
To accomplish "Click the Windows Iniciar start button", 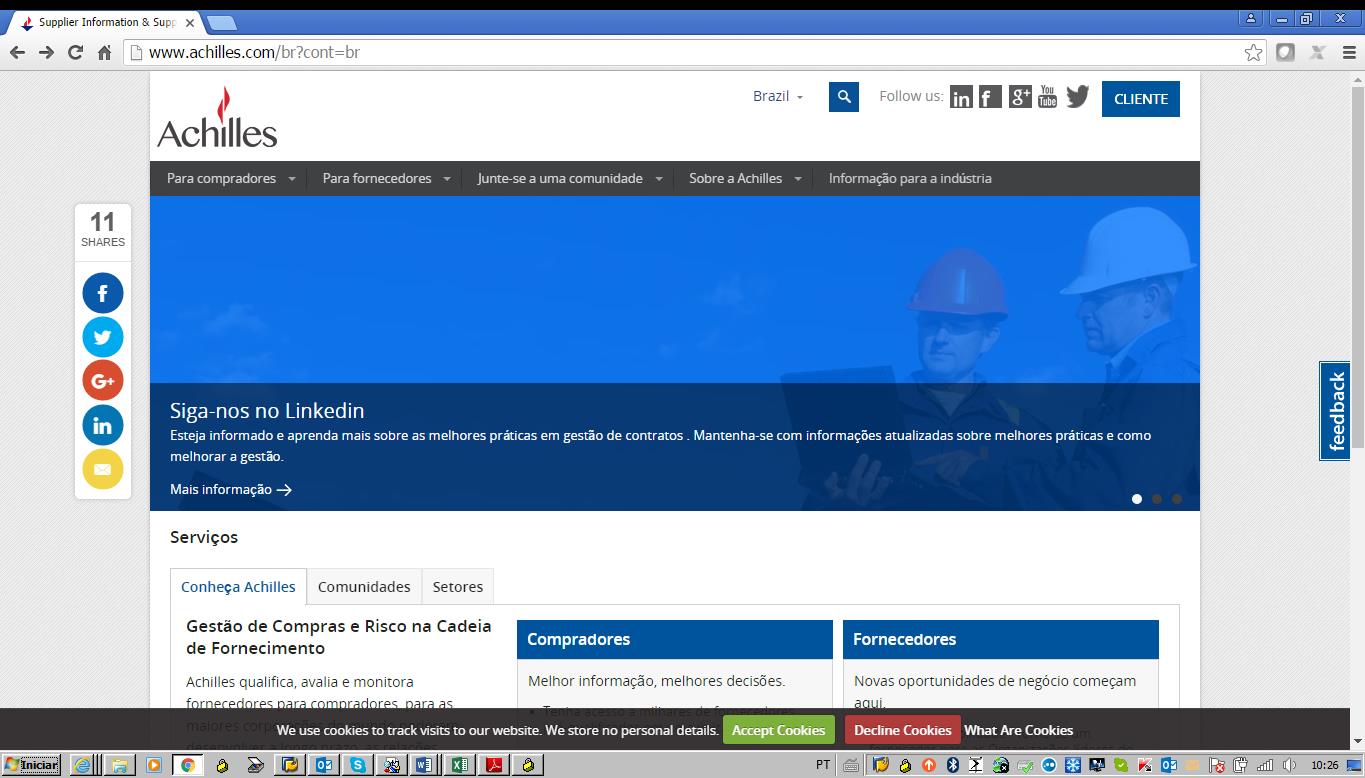I will [32, 765].
